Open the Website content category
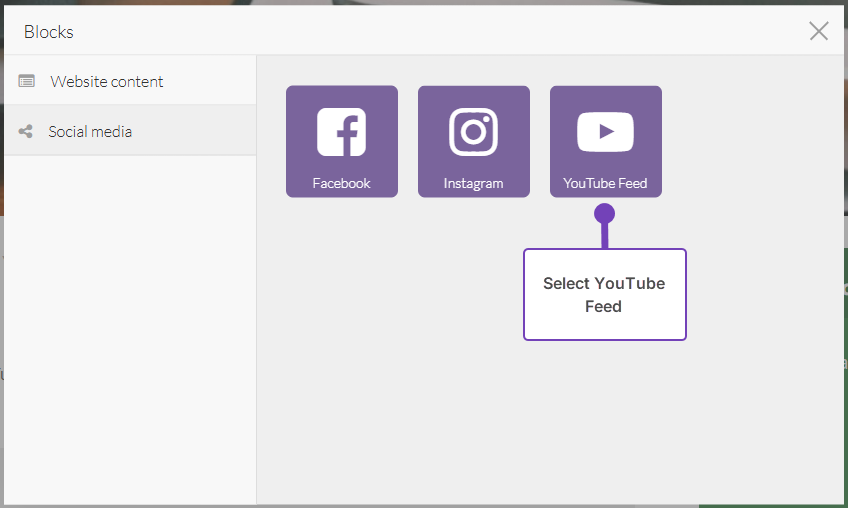This screenshot has width=848, height=508. 107,81
